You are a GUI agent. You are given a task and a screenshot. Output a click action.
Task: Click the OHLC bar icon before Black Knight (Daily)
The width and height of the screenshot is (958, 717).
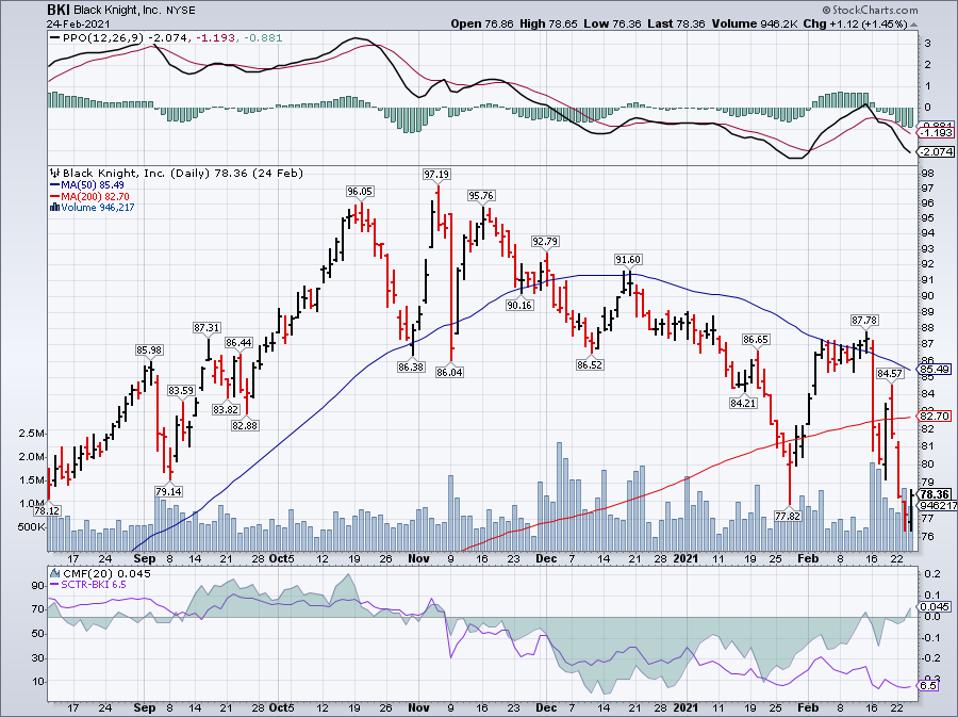pyautogui.click(x=55, y=173)
